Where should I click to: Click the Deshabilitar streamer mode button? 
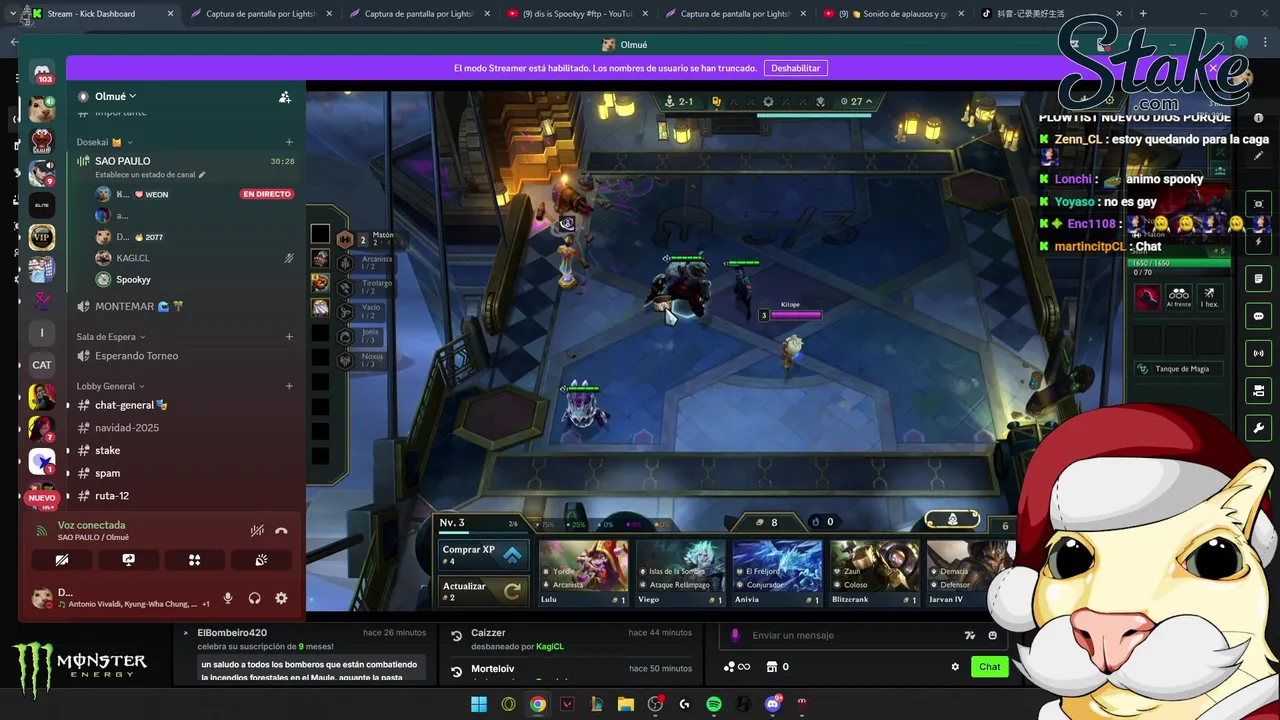pos(795,68)
